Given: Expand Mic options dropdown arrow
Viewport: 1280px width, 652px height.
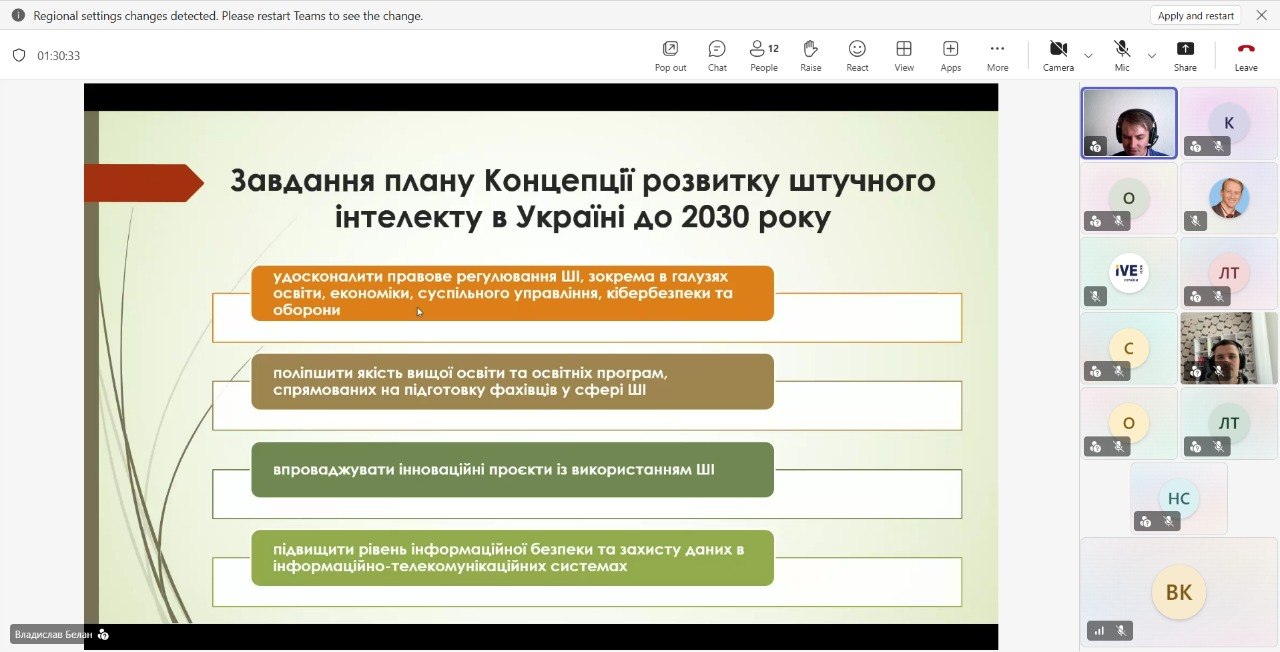Looking at the screenshot, I should coord(1151,56).
